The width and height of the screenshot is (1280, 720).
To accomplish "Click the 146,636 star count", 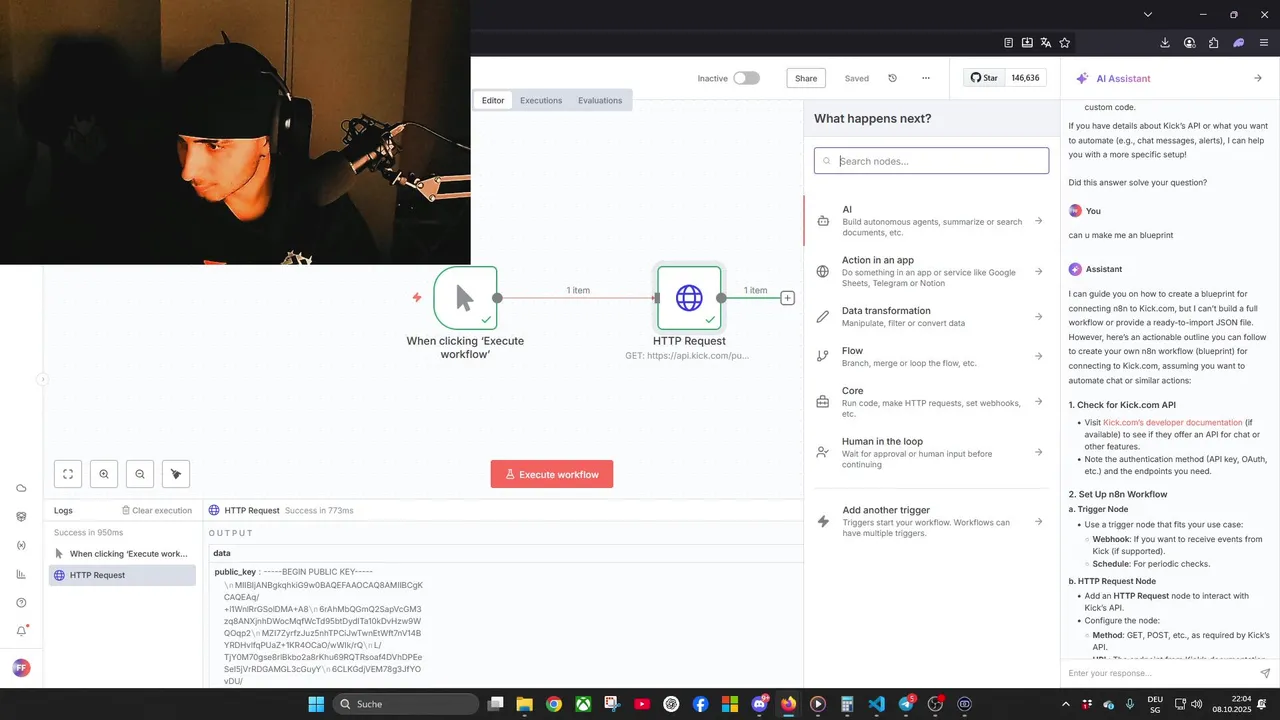I will point(1025,78).
